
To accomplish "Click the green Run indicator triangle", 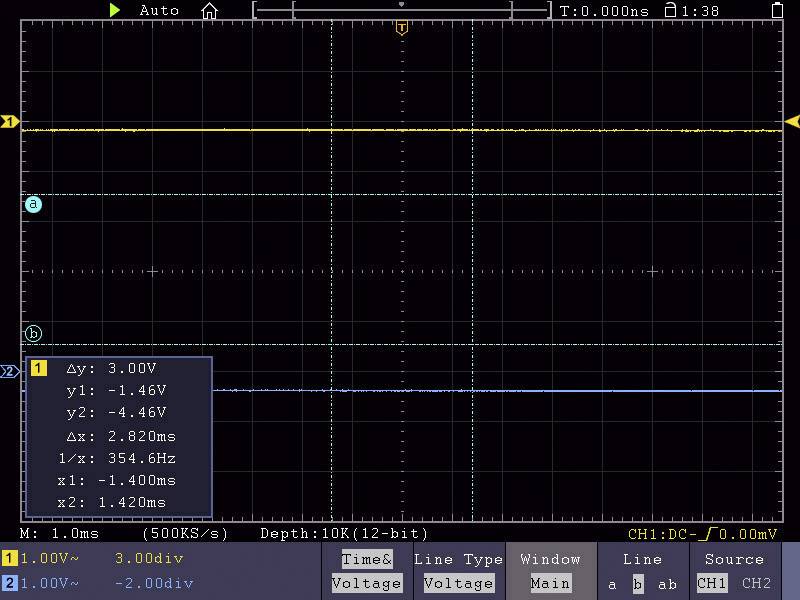I will pyautogui.click(x=116, y=10).
